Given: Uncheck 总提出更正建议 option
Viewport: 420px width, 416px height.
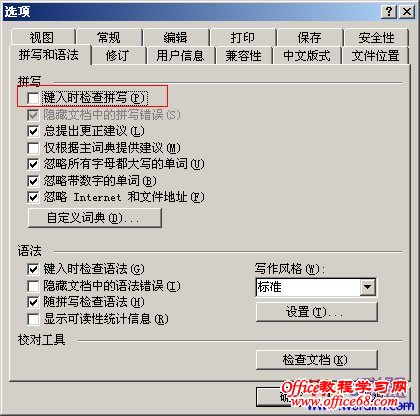Looking at the screenshot, I should (33, 131).
